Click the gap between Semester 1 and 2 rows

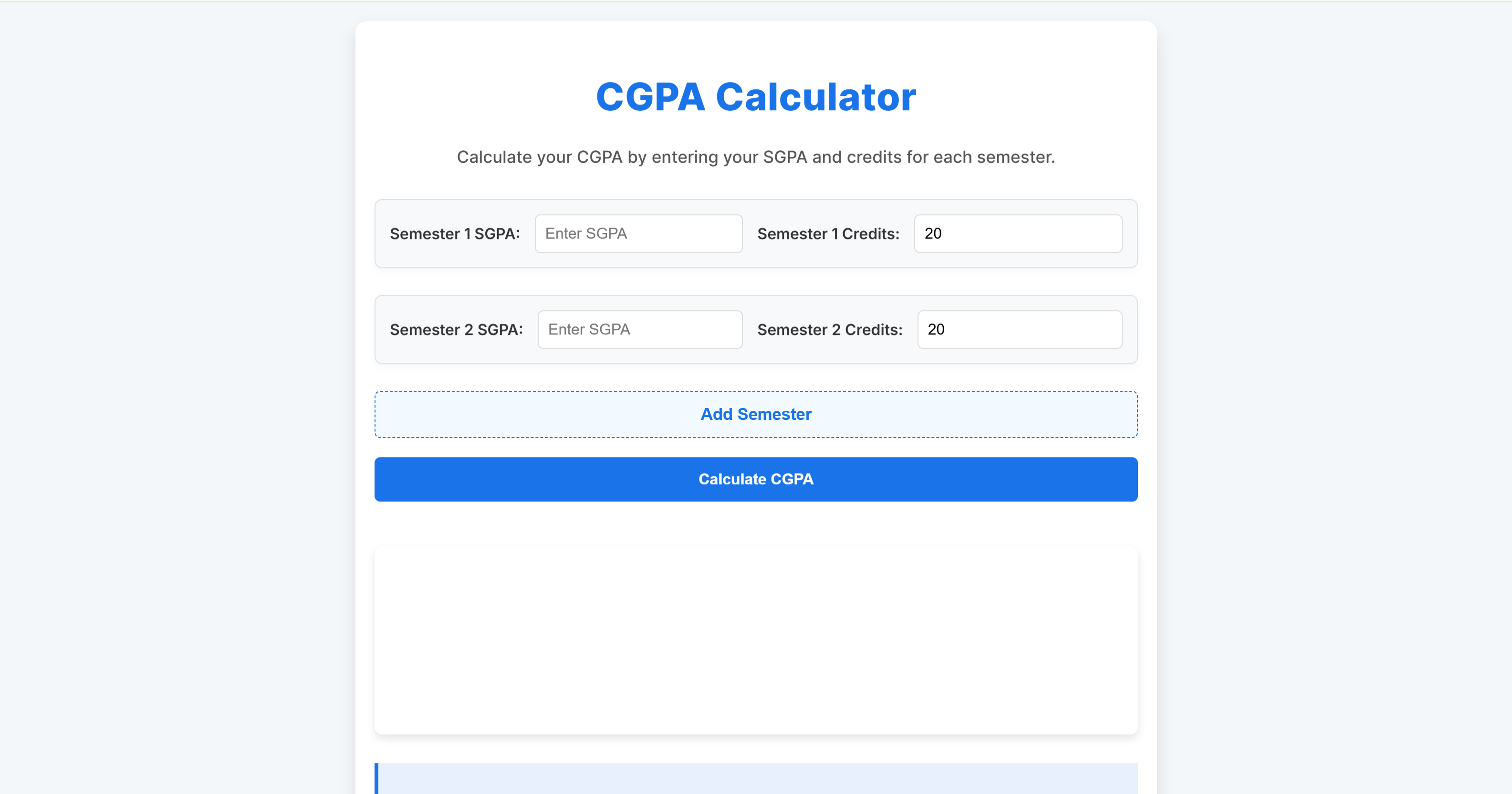pyautogui.click(x=755, y=282)
